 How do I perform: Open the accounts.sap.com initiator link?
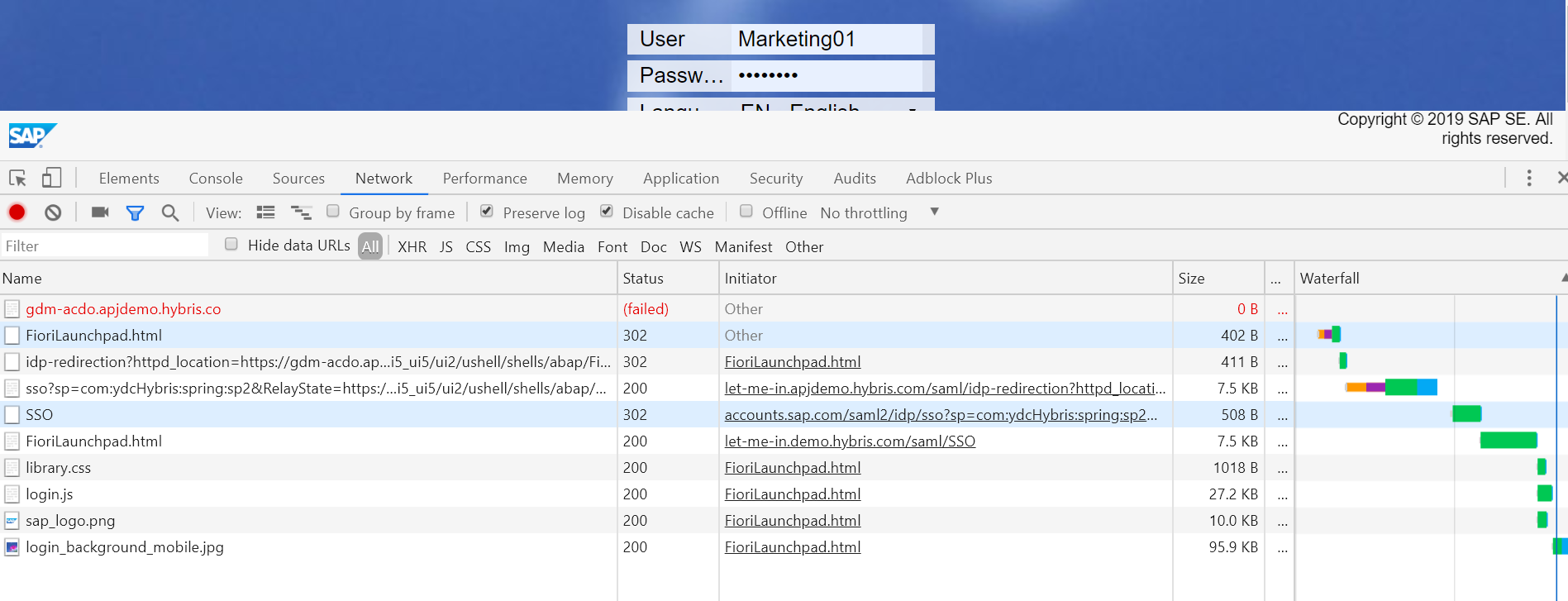point(941,415)
